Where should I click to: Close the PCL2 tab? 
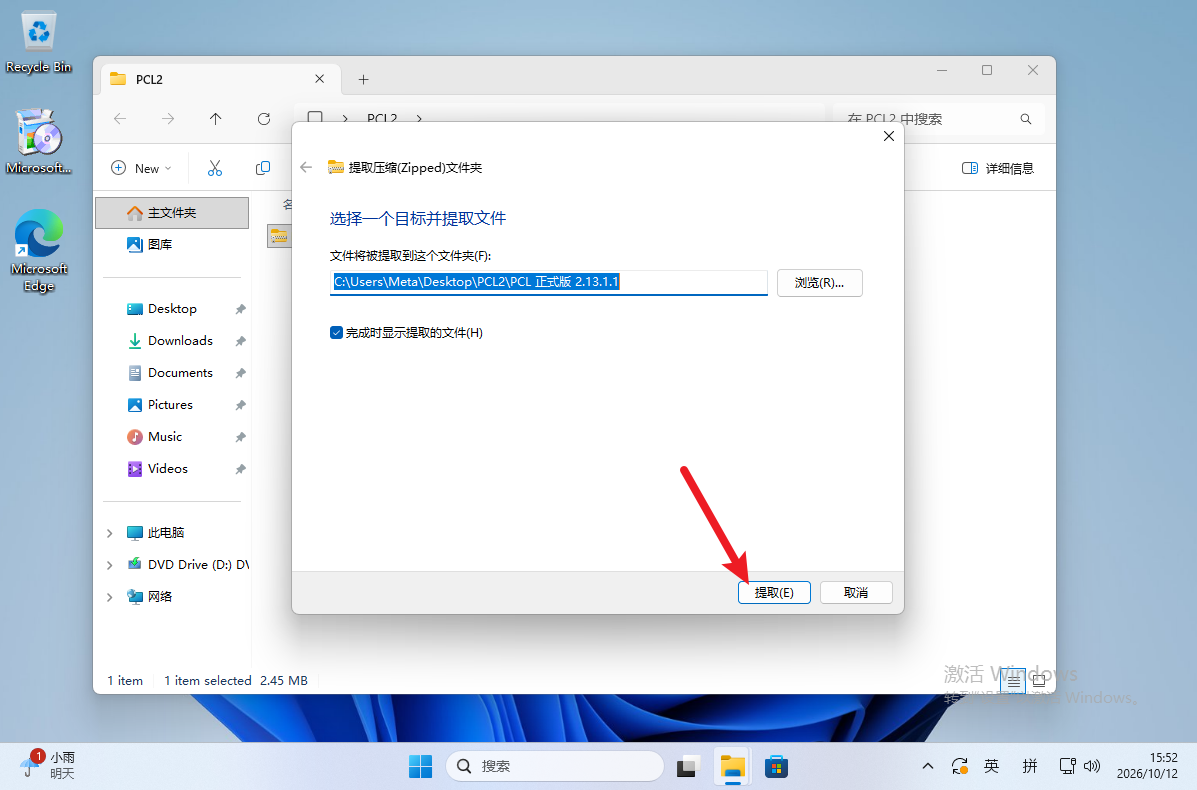pyautogui.click(x=320, y=79)
